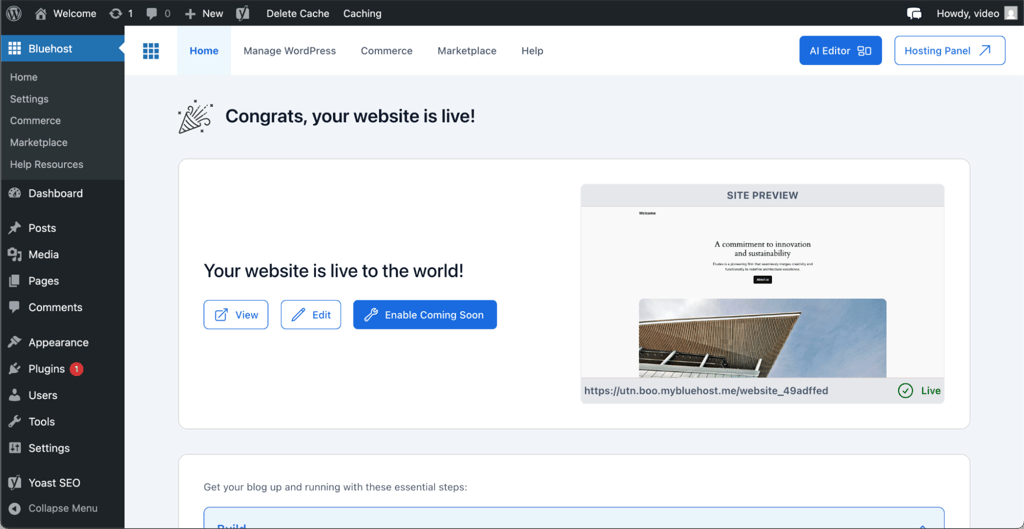The height and width of the screenshot is (529, 1024).
Task: Click the WordPress logo in admin bar
Action: (14, 13)
